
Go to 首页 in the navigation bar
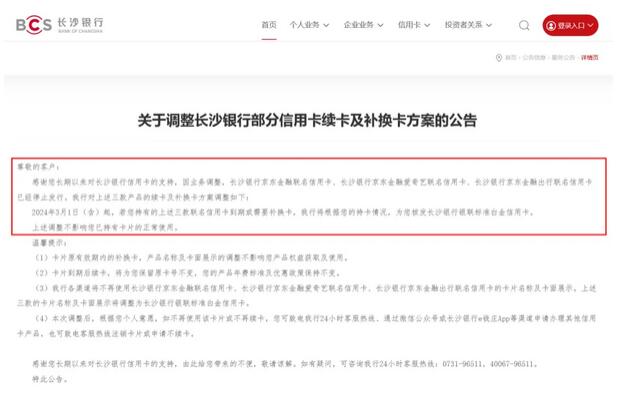click(269, 25)
